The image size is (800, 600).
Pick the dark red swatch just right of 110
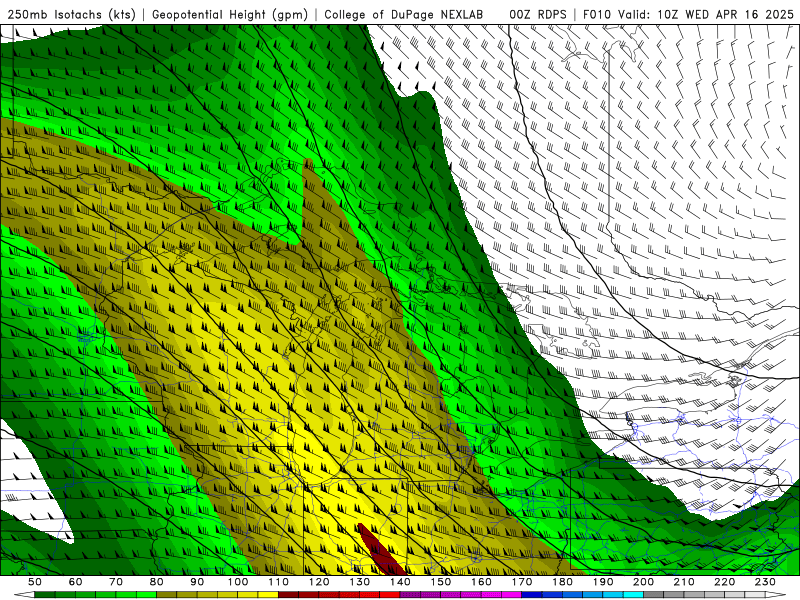pos(288,594)
